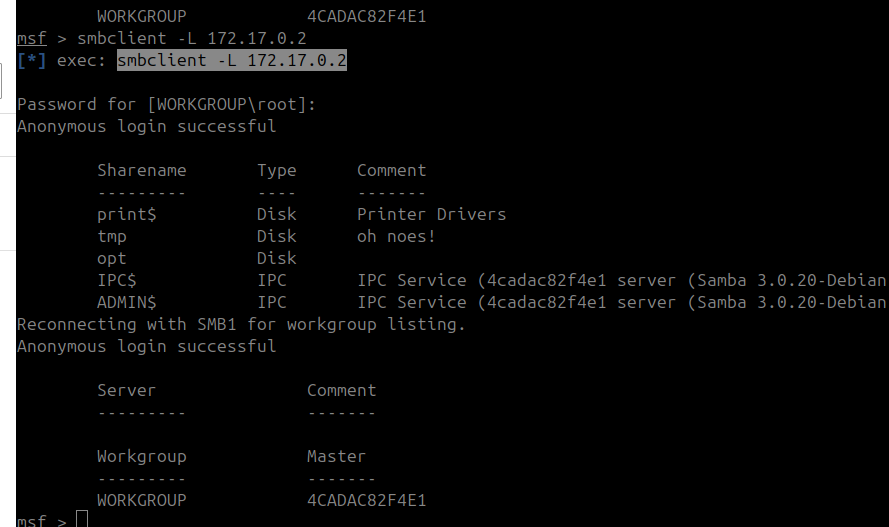Click the underlined msf prompt at top
Viewport: 889px width, 527px height.
(32, 39)
